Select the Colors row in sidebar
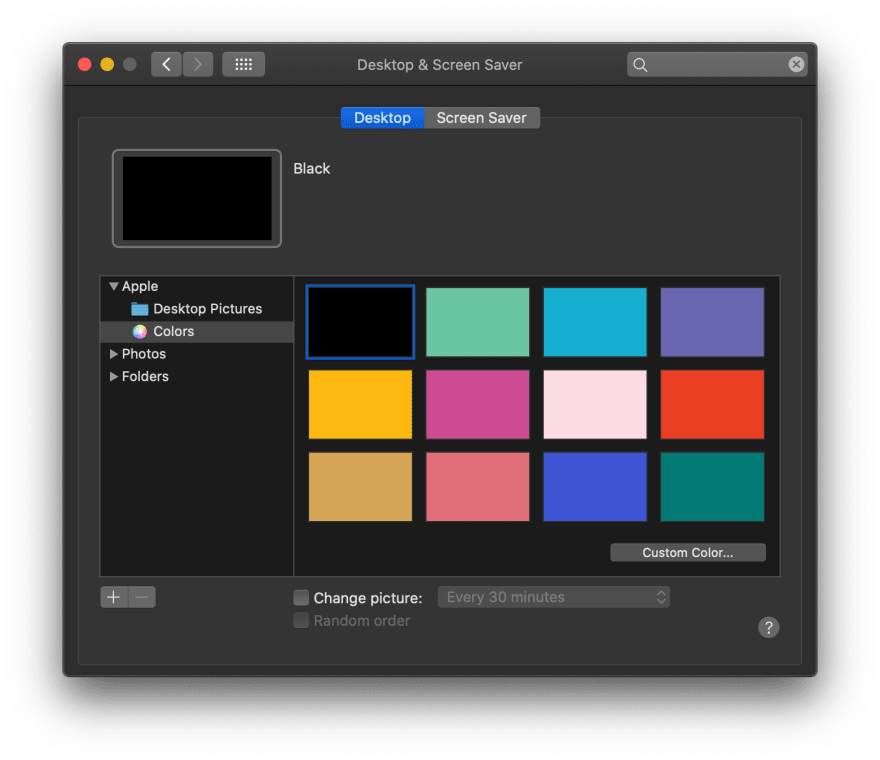Viewport: 880px width, 760px height. 197,332
